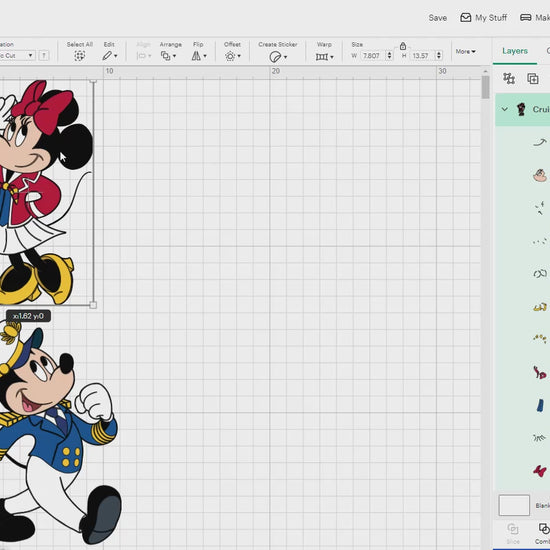550x550 pixels.
Task: Select the red jacket layer thumbnail
Action: (x=540, y=372)
